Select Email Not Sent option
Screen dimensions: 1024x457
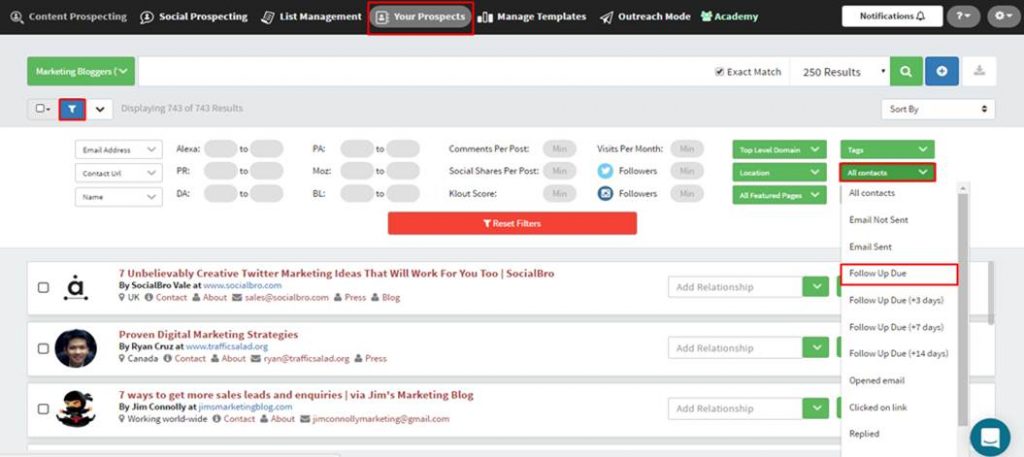point(878,220)
